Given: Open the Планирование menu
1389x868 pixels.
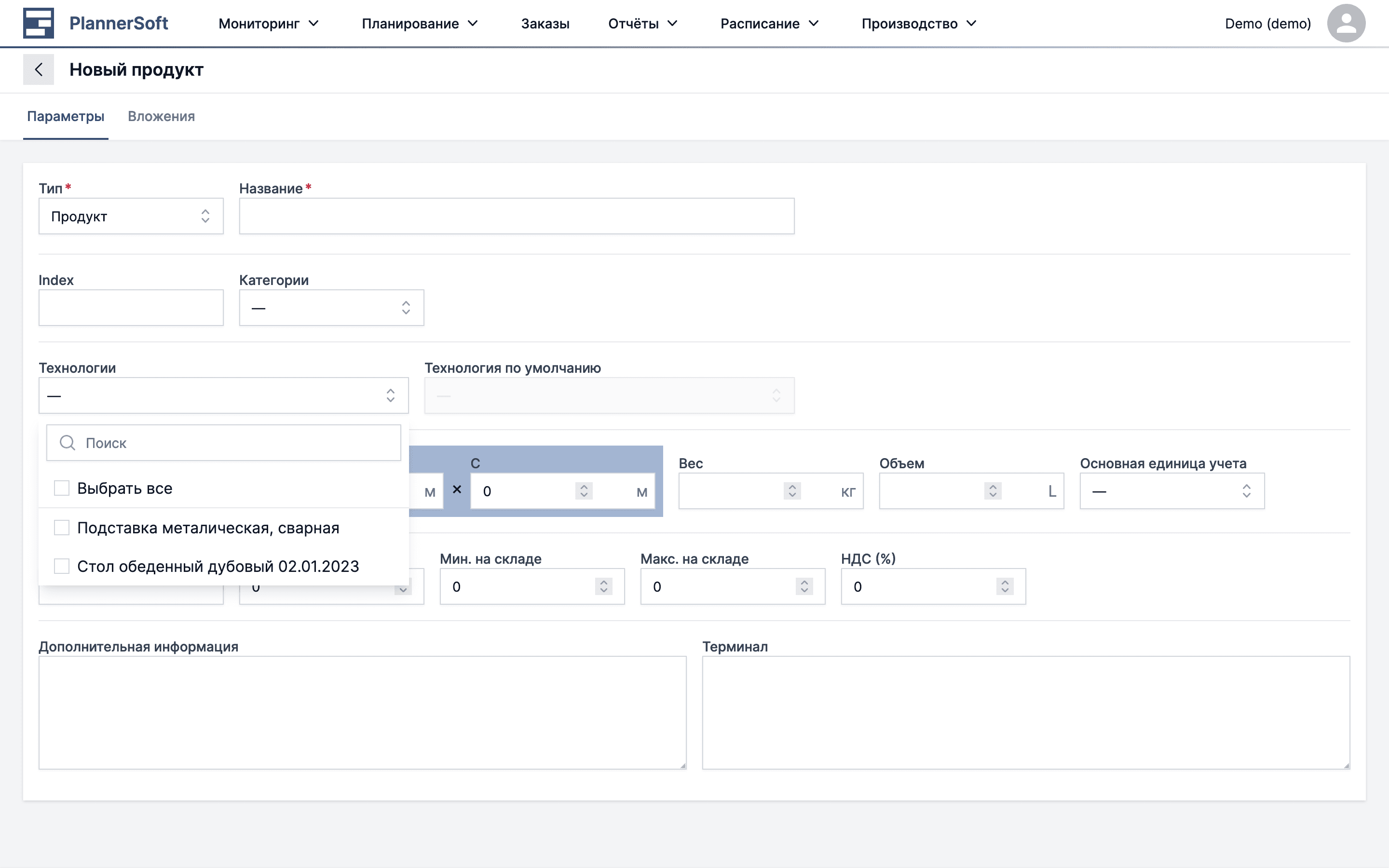Looking at the screenshot, I should coord(419,24).
